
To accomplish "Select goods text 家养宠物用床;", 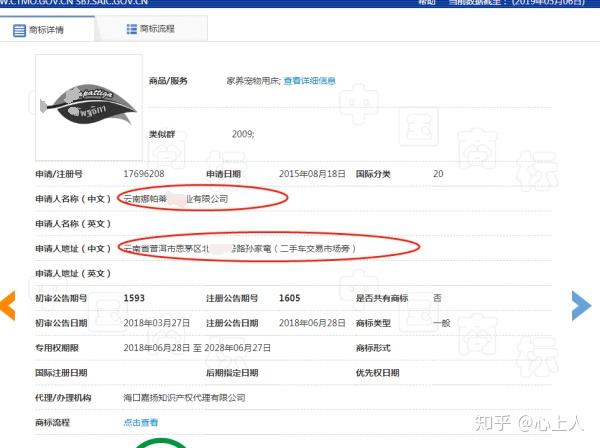I will click(x=254, y=81).
